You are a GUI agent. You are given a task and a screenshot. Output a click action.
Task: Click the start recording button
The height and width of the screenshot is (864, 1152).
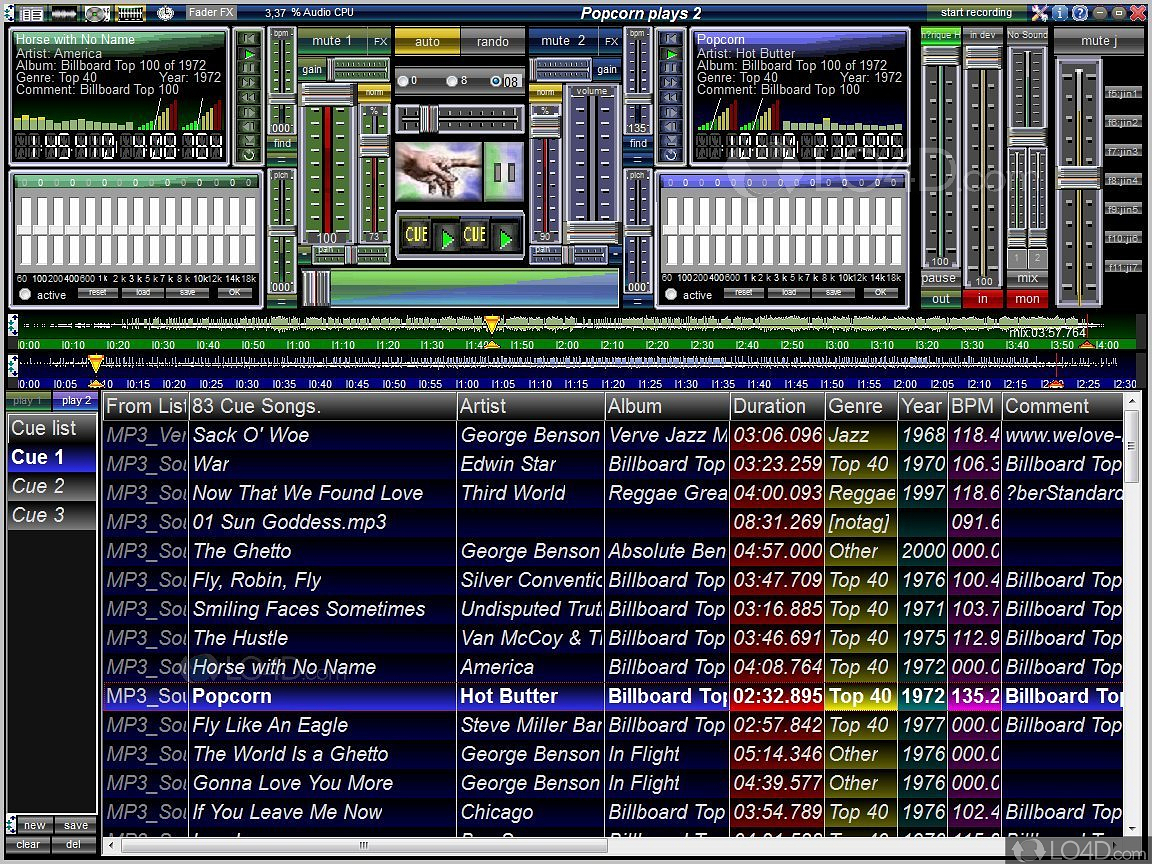coord(976,13)
